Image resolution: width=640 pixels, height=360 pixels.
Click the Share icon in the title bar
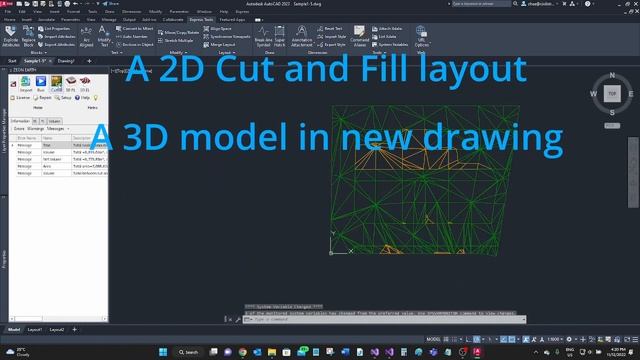click(x=110, y=4)
